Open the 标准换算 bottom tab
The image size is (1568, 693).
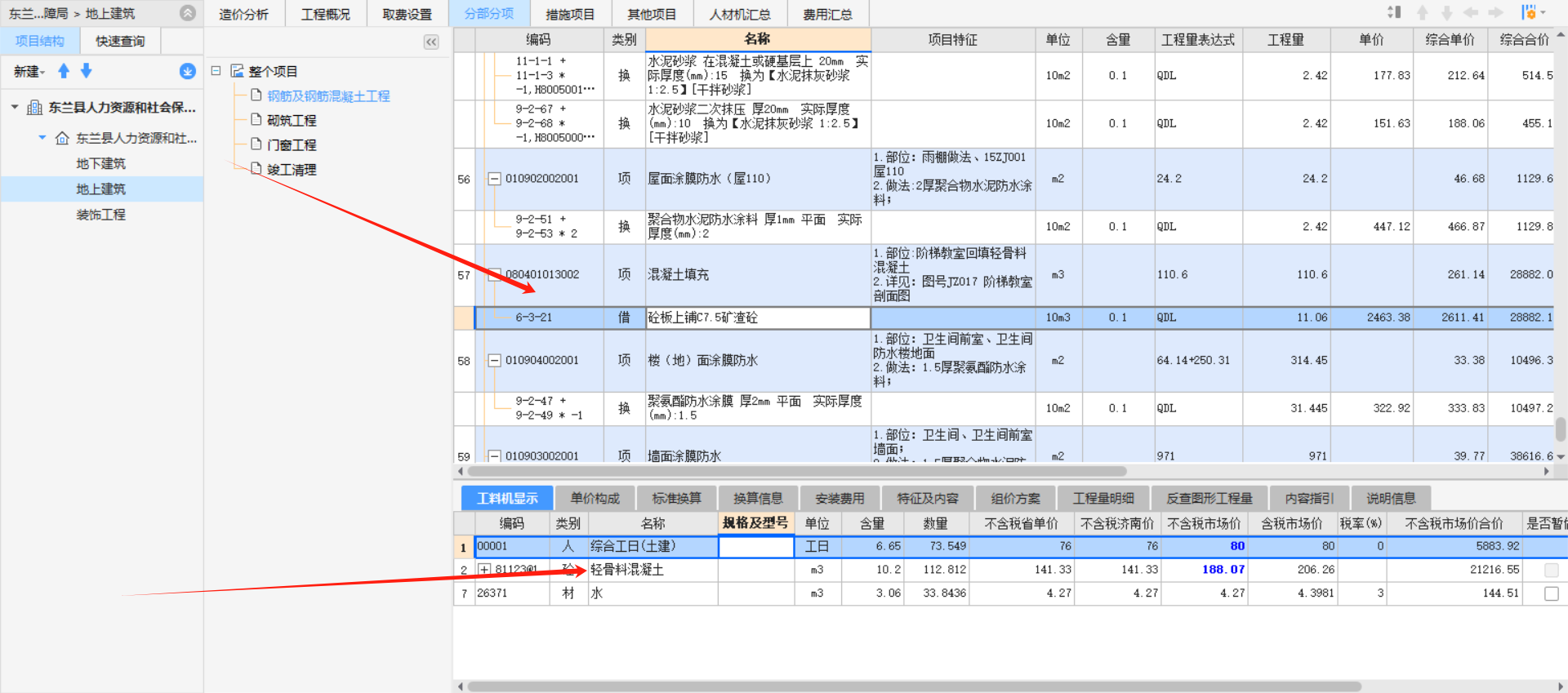(677, 498)
